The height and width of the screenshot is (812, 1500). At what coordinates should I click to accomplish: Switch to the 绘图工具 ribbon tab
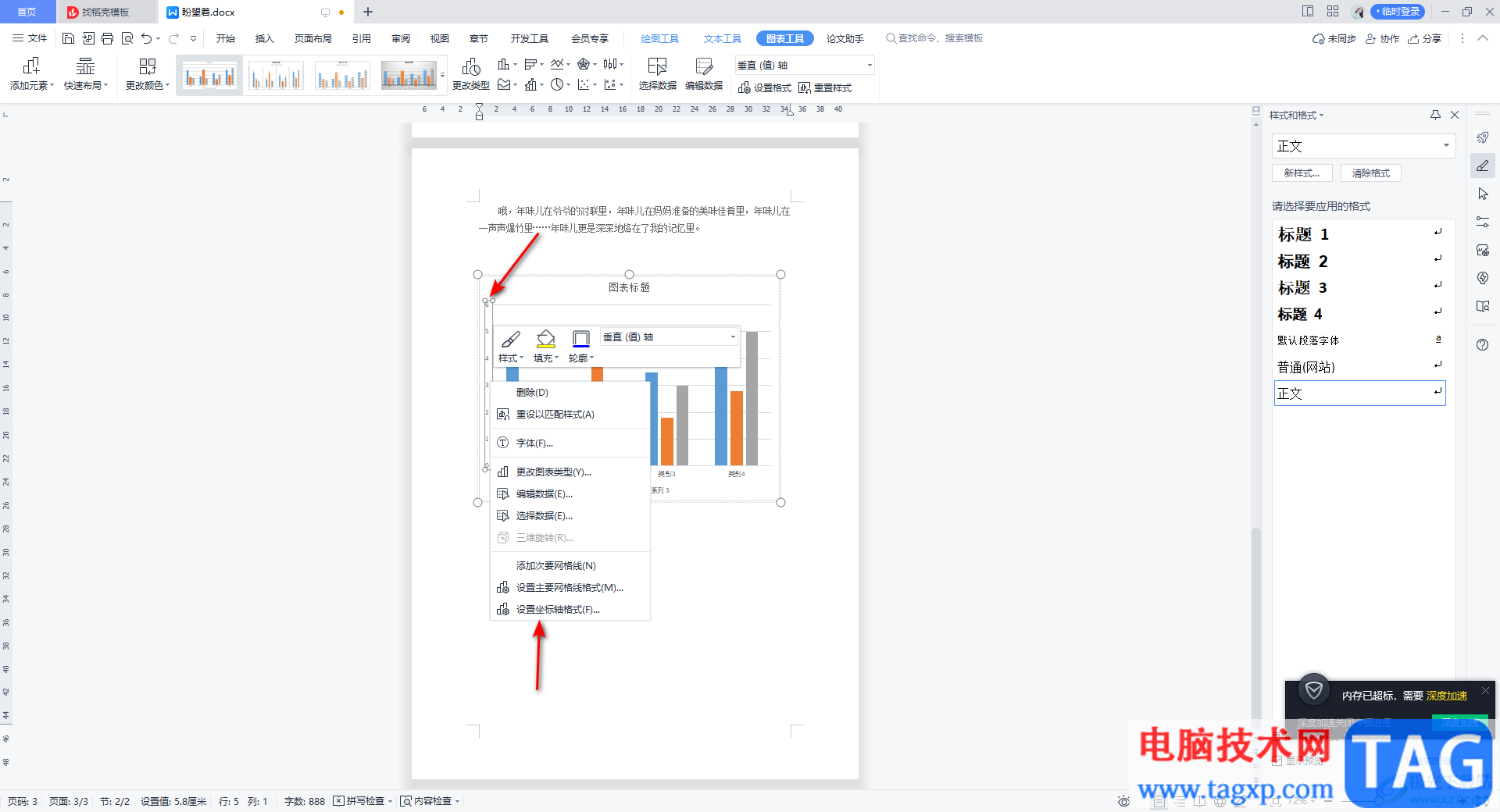pyautogui.click(x=659, y=38)
